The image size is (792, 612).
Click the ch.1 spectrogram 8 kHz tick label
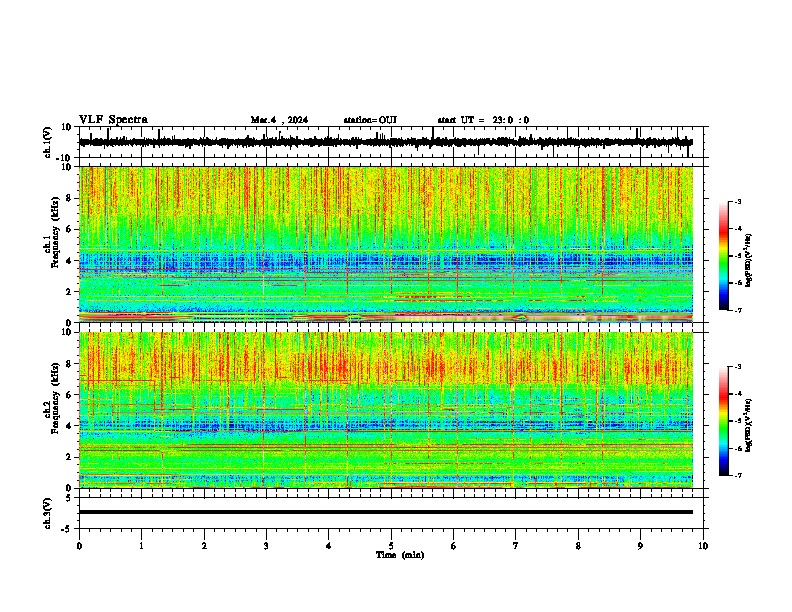point(69,198)
